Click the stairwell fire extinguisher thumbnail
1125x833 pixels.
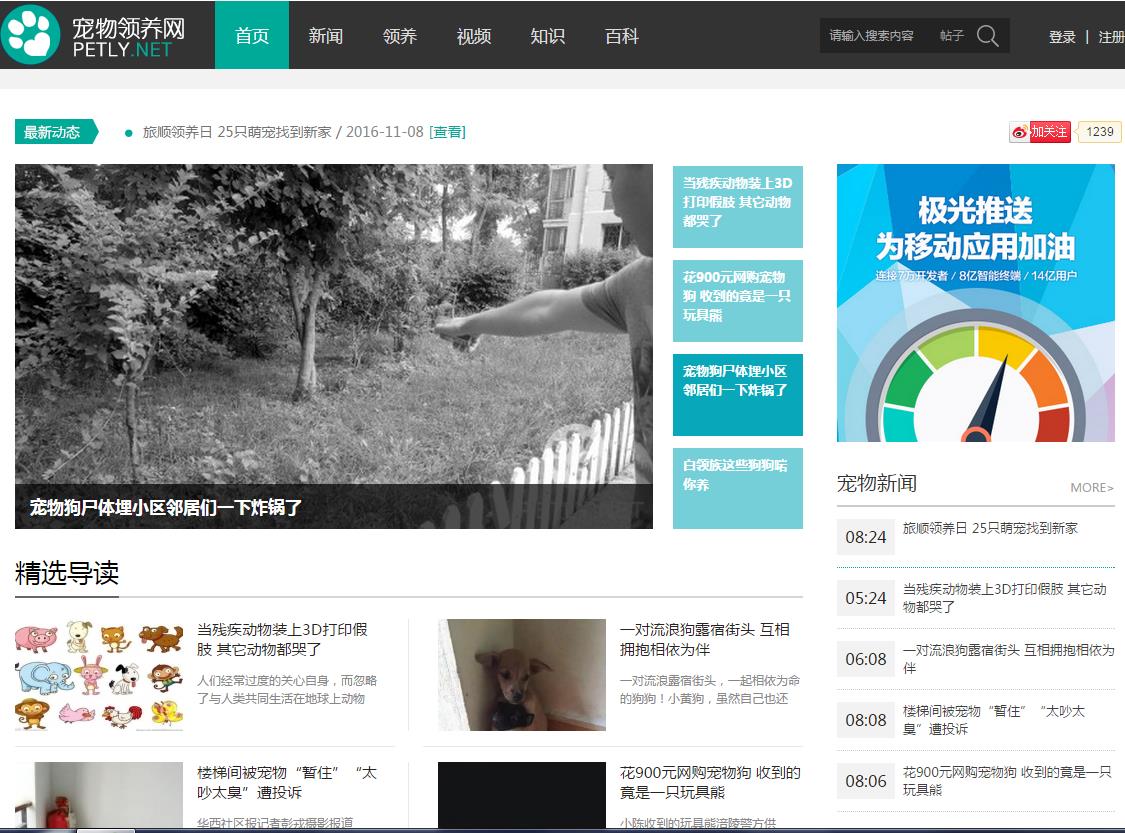pyautogui.click(x=99, y=795)
